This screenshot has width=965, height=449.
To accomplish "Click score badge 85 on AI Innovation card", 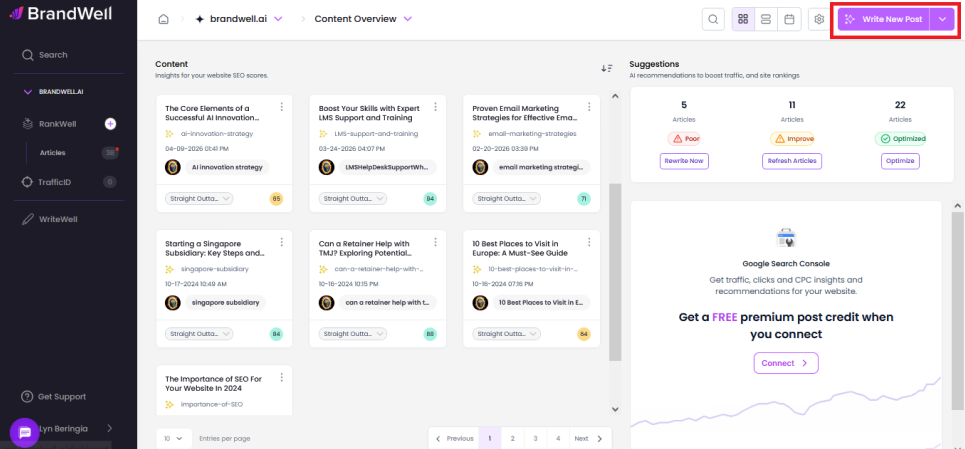I will 276,199.
